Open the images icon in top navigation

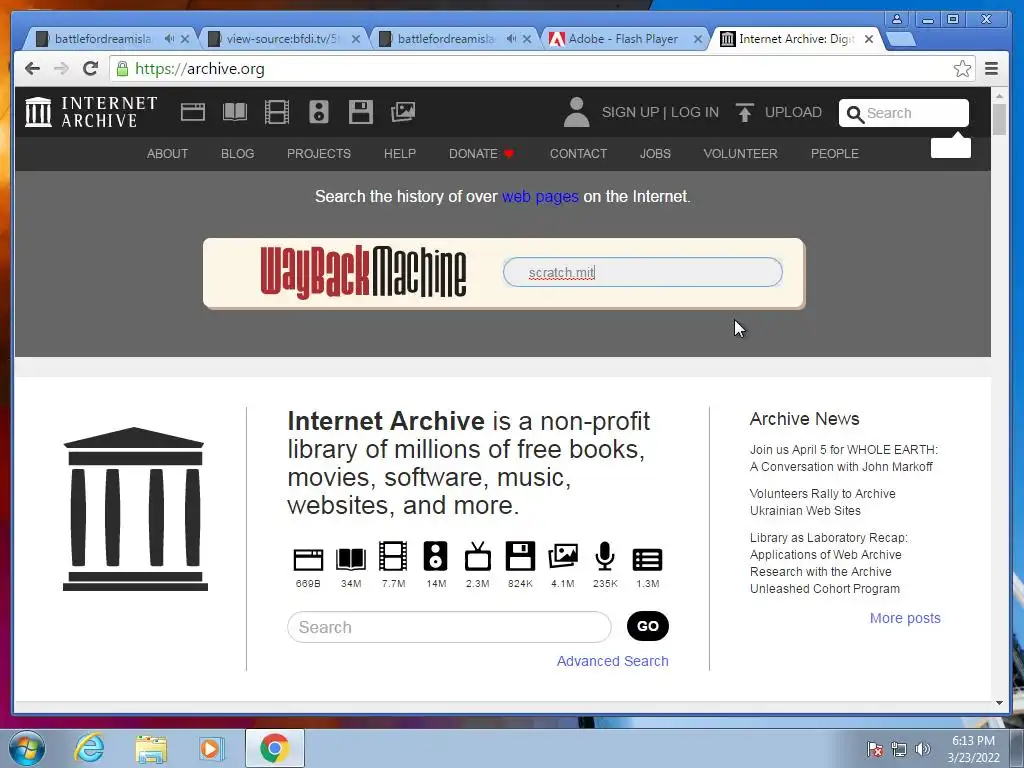[403, 112]
